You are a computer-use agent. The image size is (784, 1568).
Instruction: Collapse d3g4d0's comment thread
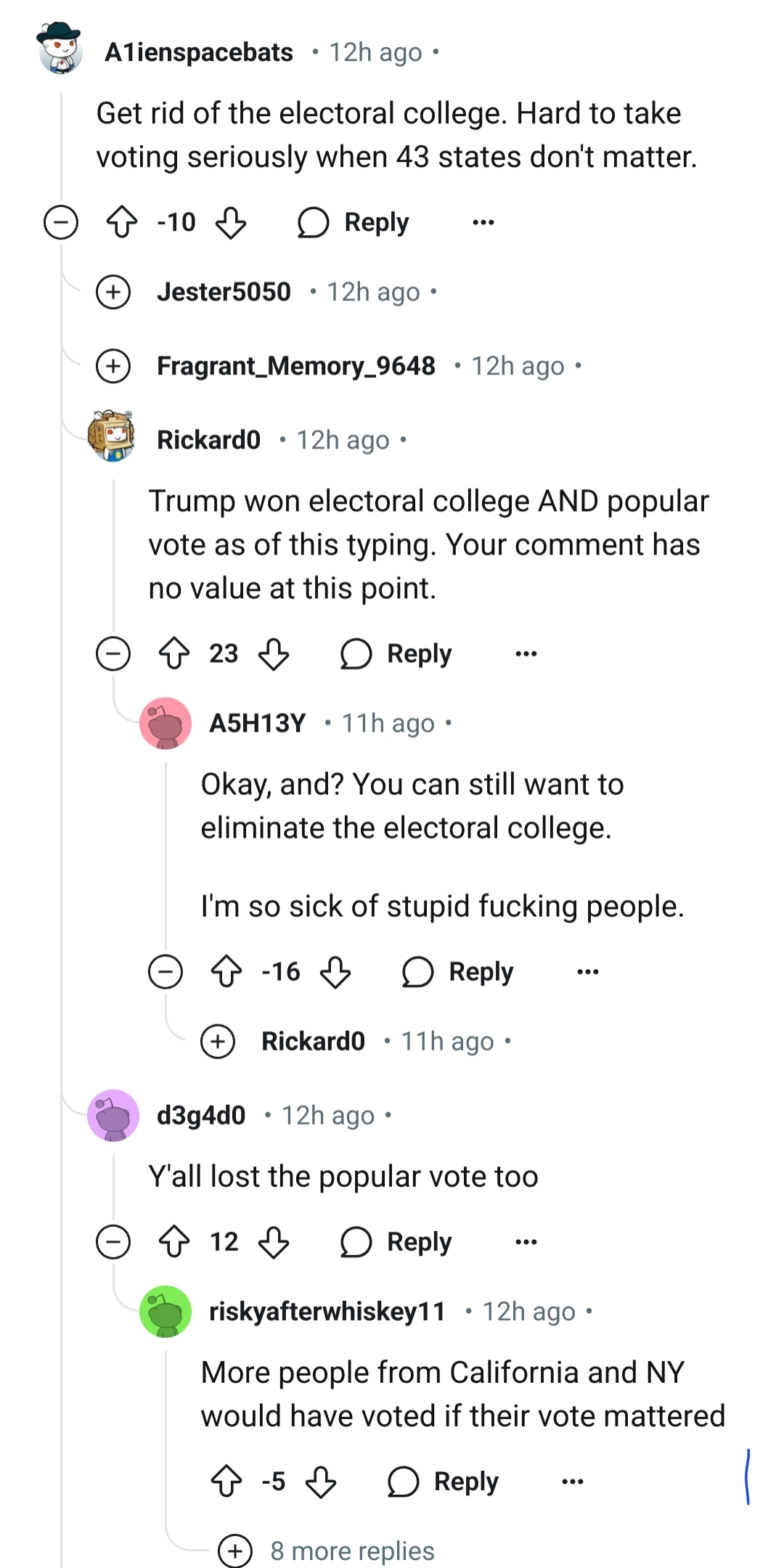[113, 1241]
